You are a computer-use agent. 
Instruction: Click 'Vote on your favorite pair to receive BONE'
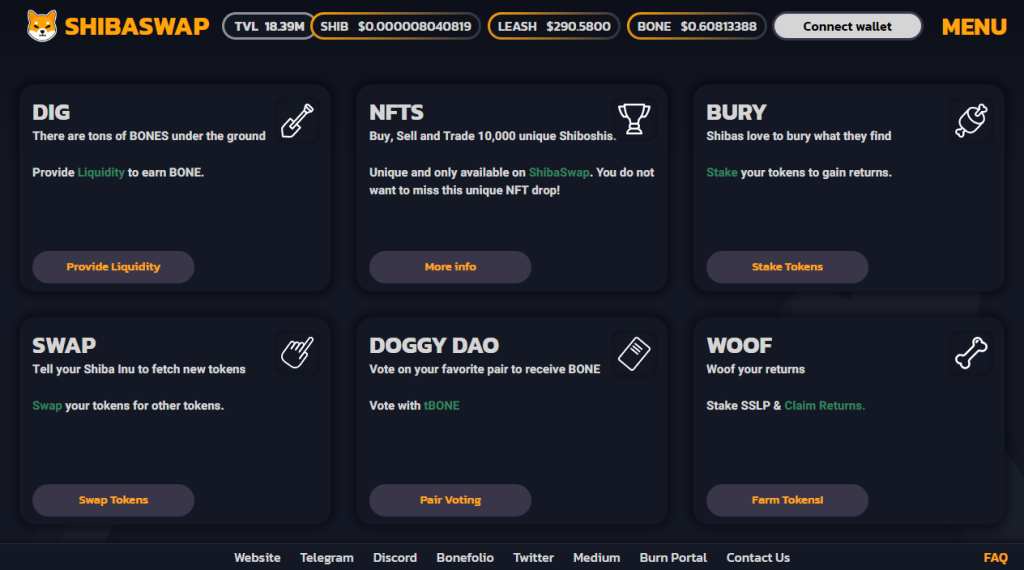click(485, 369)
